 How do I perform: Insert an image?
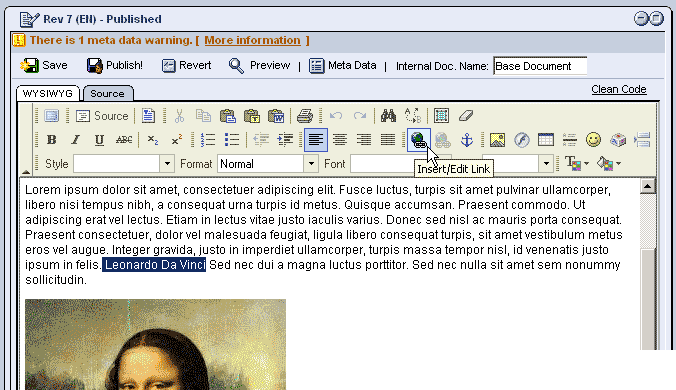pos(497,140)
